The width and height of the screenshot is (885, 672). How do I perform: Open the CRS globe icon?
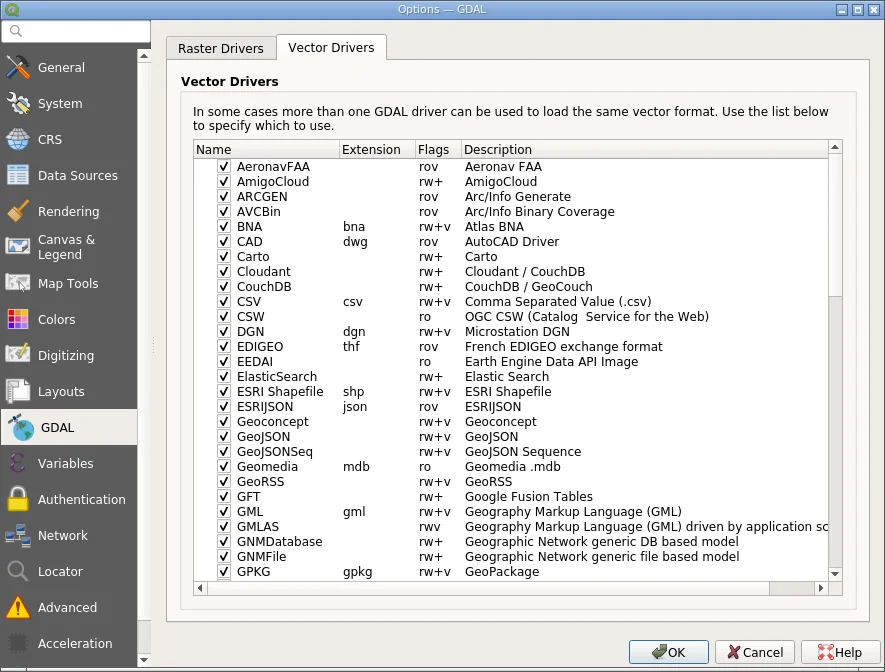point(18,140)
